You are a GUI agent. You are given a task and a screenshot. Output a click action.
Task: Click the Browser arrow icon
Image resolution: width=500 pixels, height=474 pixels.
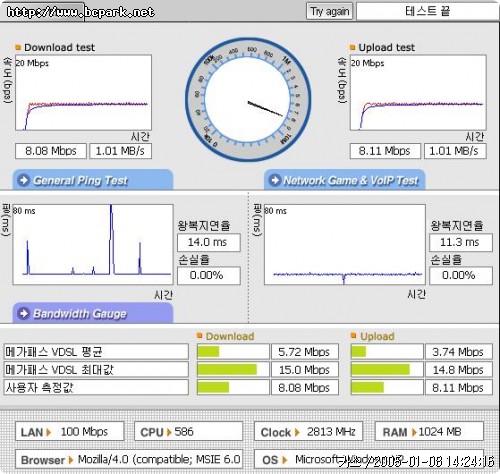point(70,460)
